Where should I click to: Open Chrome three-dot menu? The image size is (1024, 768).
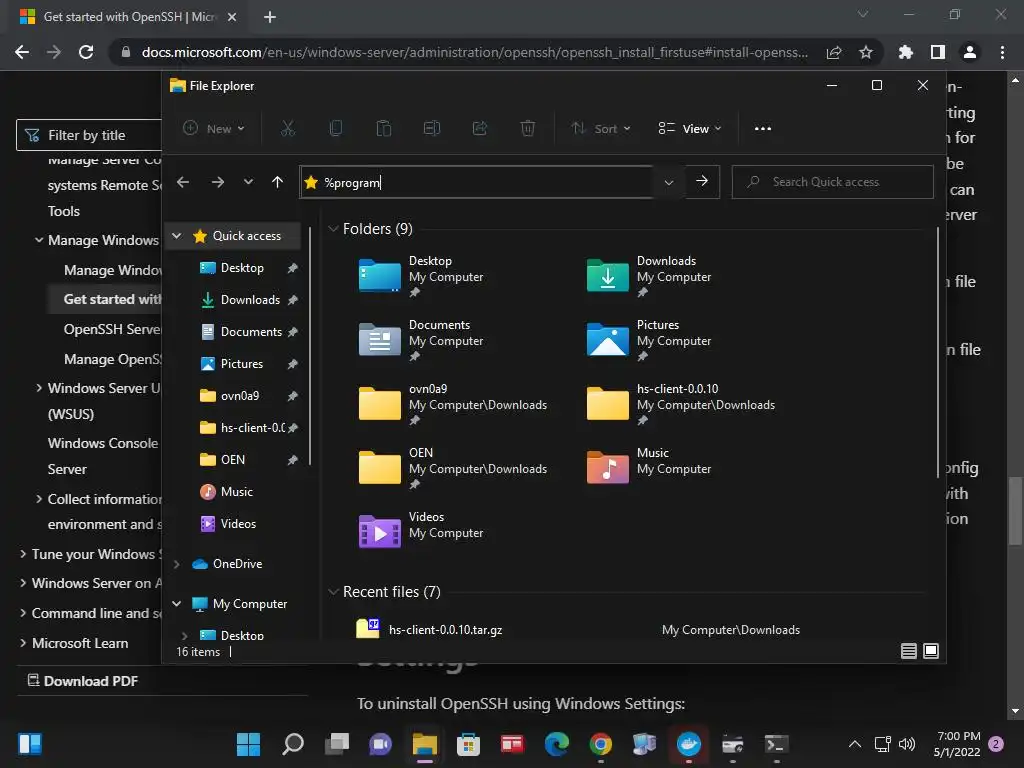pos(1002,52)
